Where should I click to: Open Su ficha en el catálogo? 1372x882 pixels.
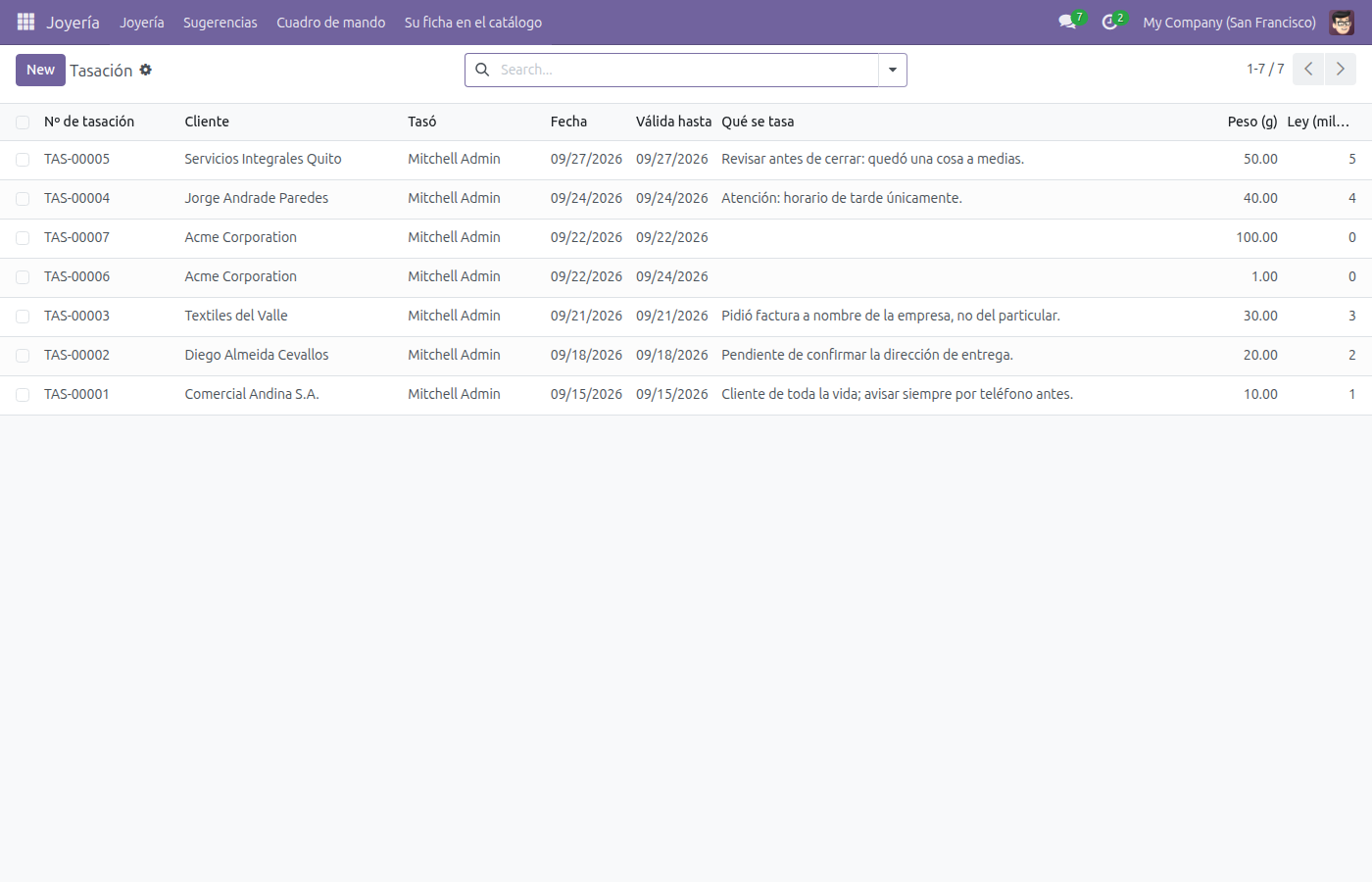[473, 22]
